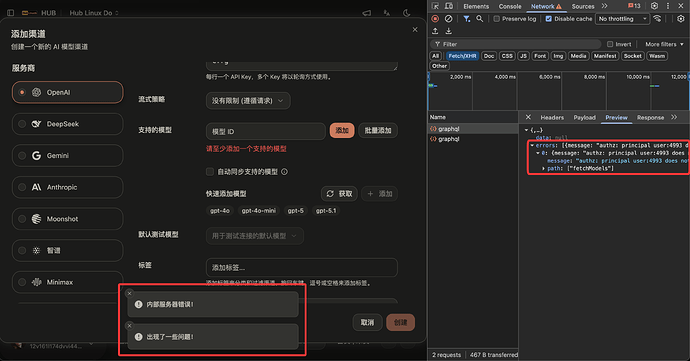Select the Minimax provider option
The width and height of the screenshot is (690, 361).
pos(67,282)
